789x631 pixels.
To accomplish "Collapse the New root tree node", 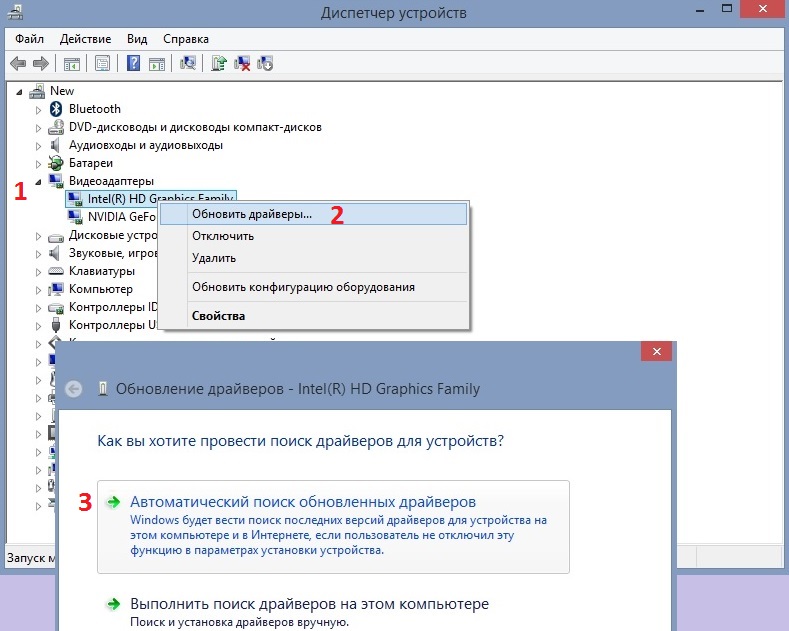I will (x=19, y=92).
